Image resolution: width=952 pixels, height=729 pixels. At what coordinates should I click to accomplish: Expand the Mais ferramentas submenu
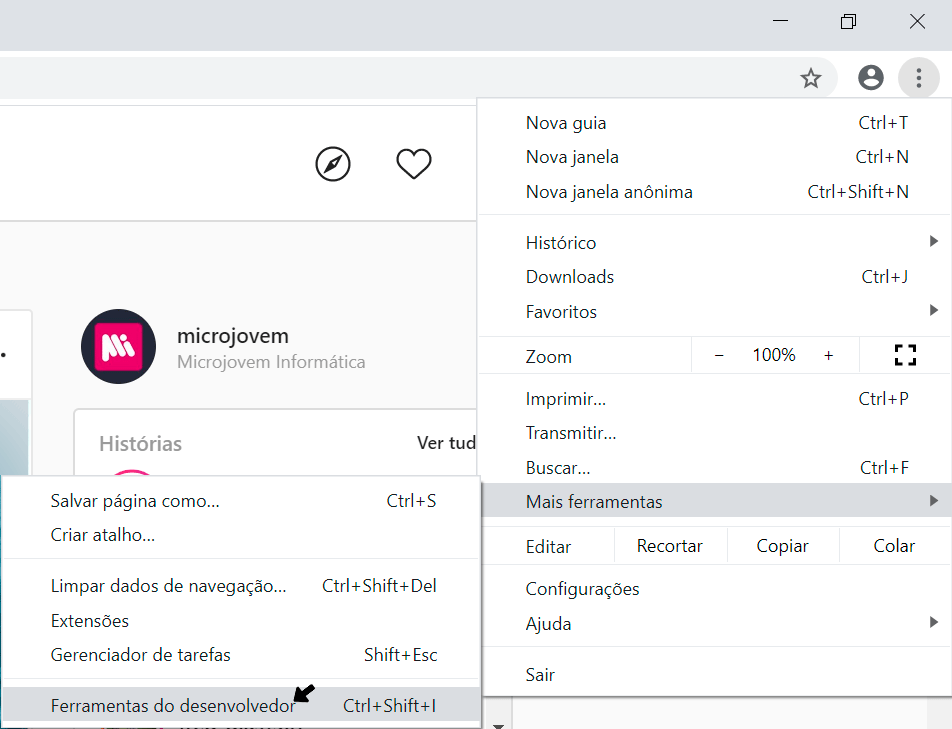(x=715, y=501)
